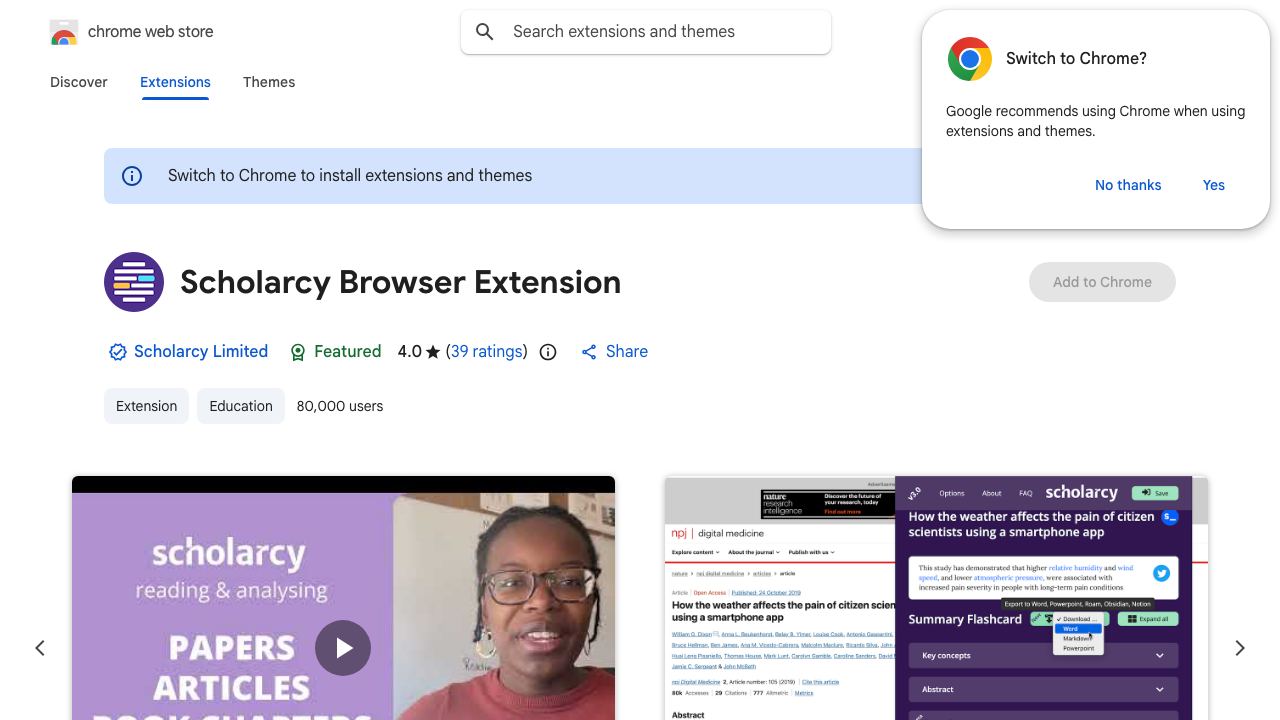The height and width of the screenshot is (720, 1280).
Task: Click the chrome web store title text
Action: pos(151,32)
